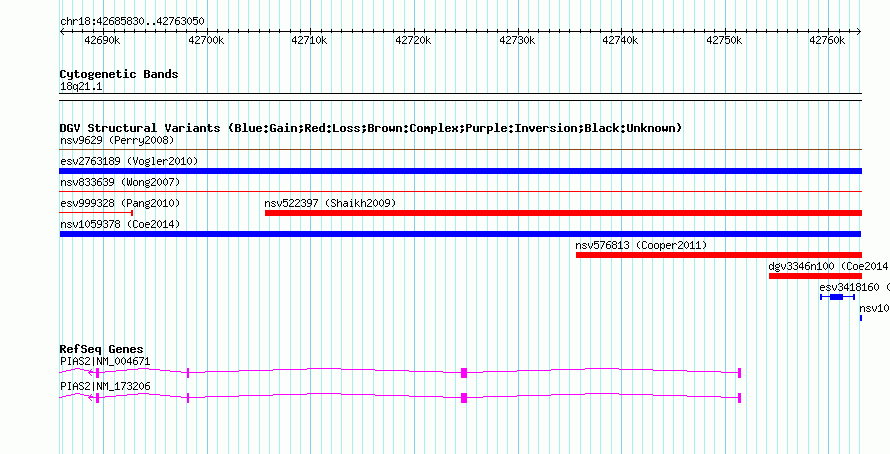The height and width of the screenshot is (454, 890).
Task: Select the nsv1059378 blue gain bar
Action: point(460,234)
